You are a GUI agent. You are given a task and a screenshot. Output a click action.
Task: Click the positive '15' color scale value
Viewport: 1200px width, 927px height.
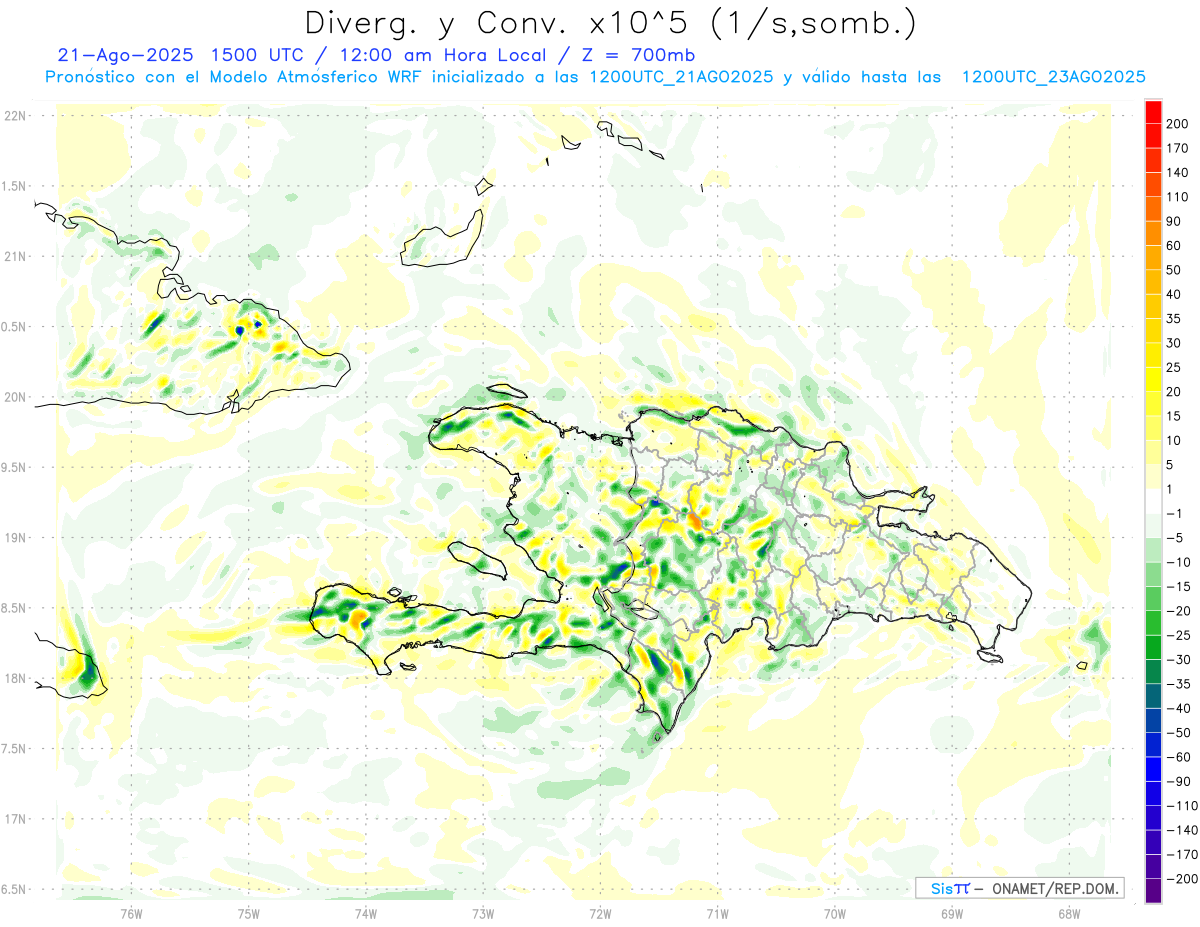point(1174,416)
